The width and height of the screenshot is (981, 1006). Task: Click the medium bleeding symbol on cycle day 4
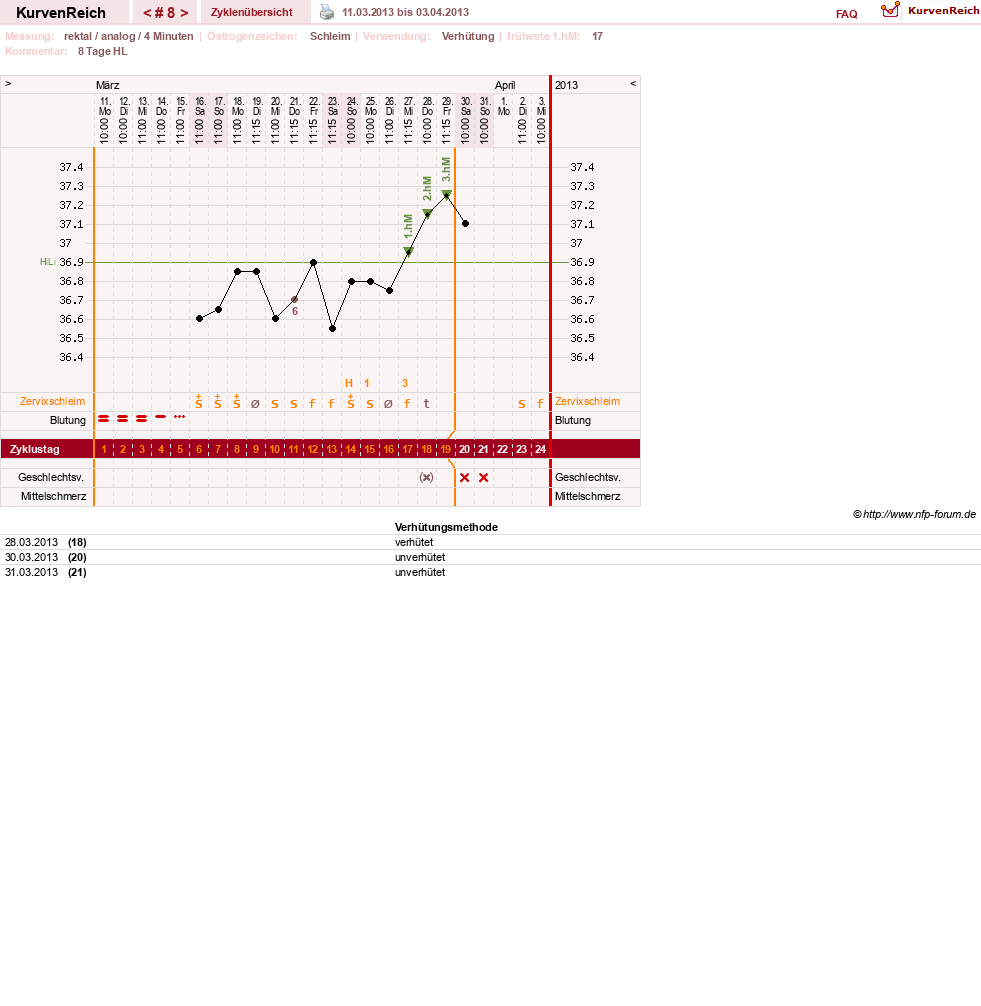point(160,417)
